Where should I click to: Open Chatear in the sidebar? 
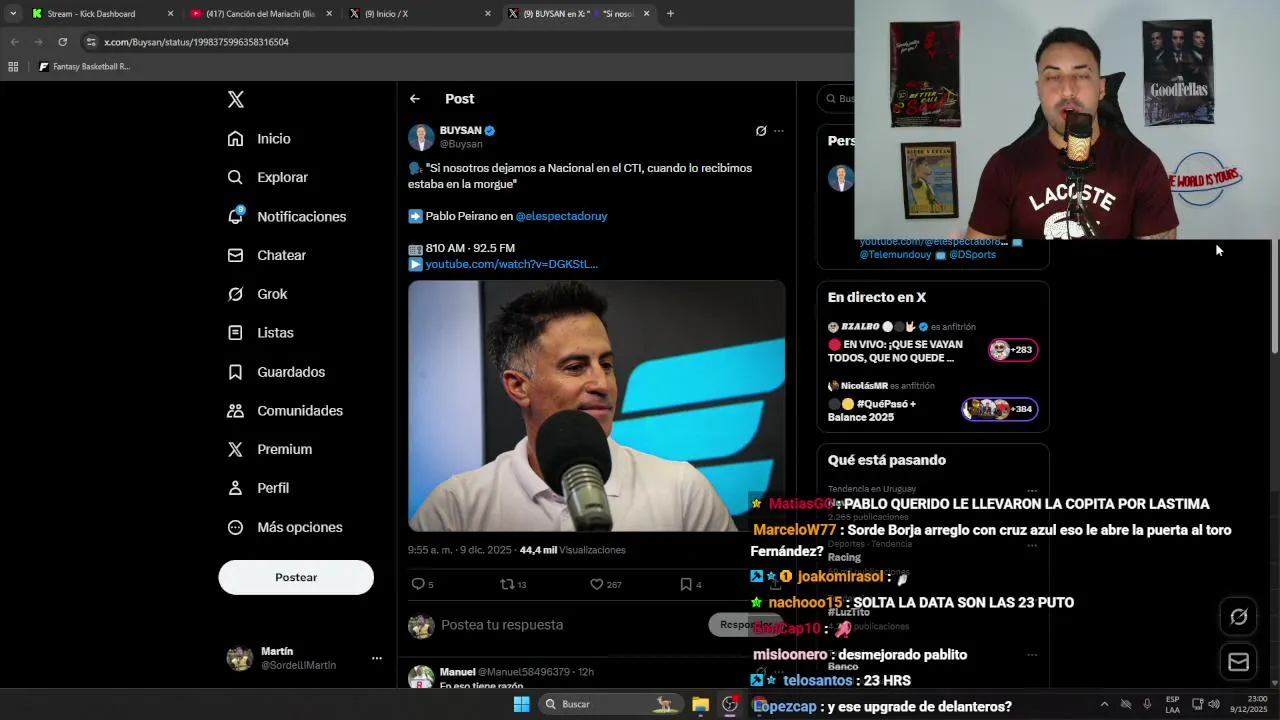pos(266,255)
